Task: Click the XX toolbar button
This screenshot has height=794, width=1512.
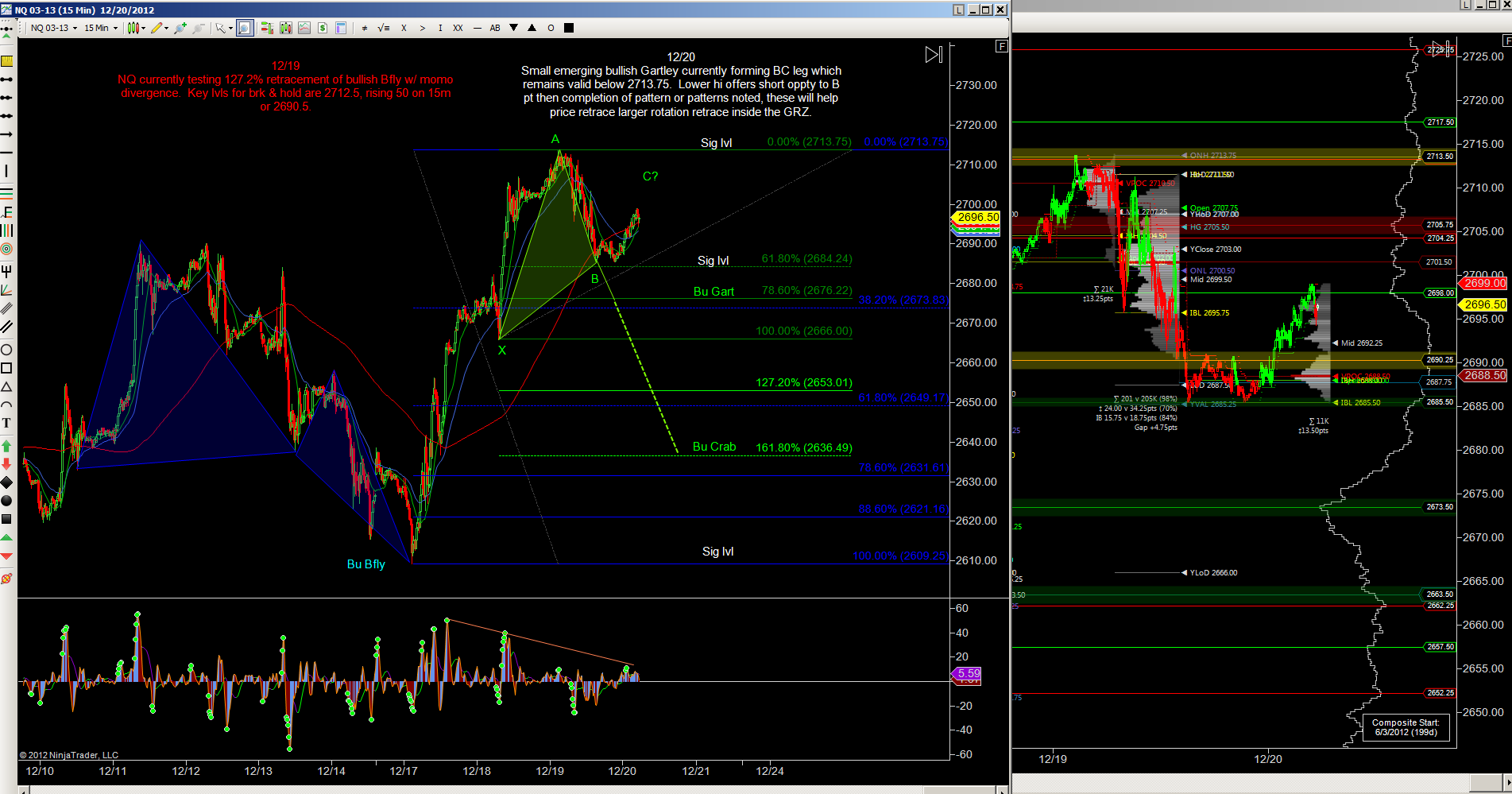Action: pos(458,28)
